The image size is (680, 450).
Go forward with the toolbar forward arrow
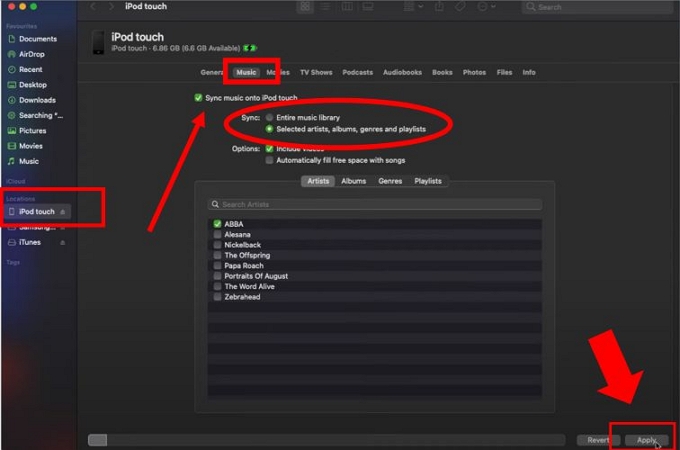click(x=111, y=7)
